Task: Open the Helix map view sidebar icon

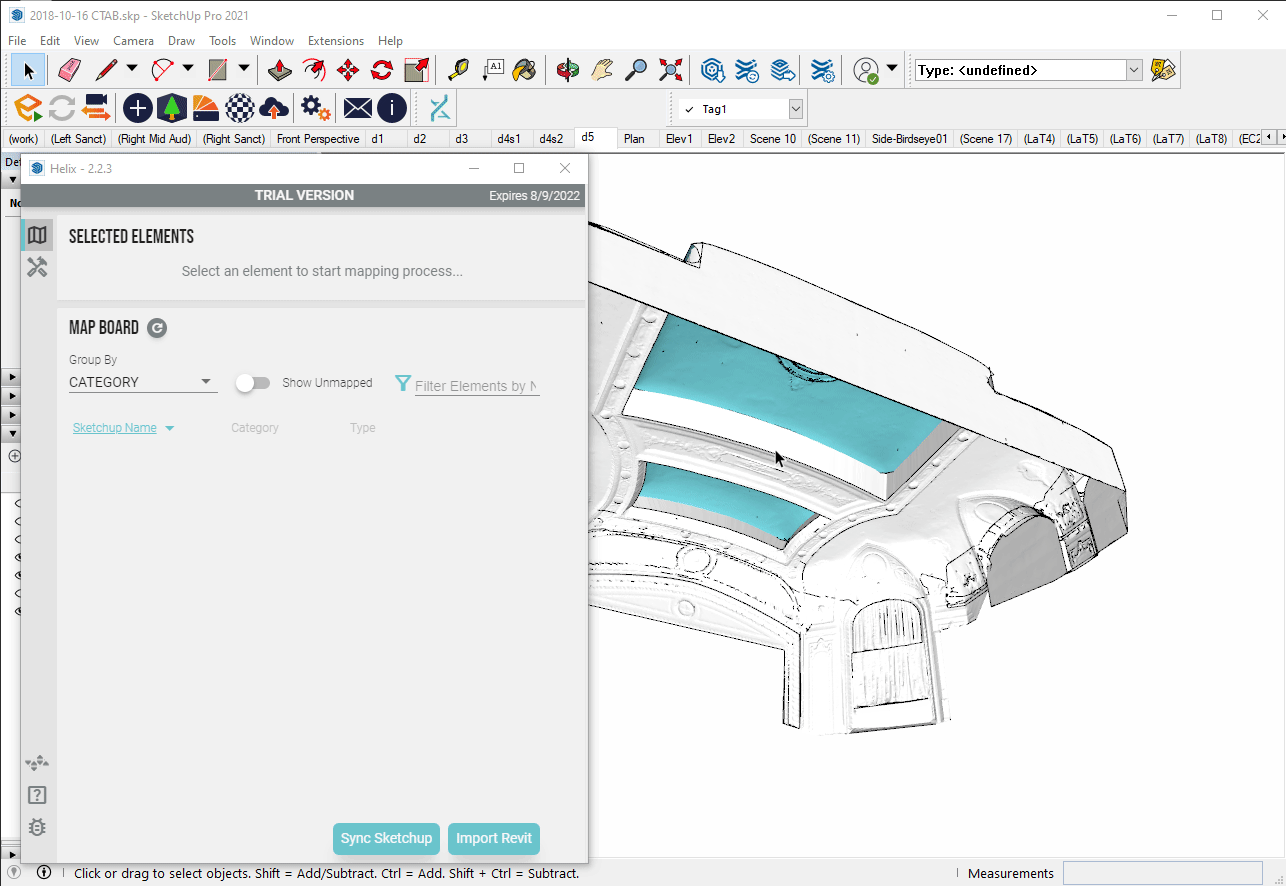Action: 37,235
